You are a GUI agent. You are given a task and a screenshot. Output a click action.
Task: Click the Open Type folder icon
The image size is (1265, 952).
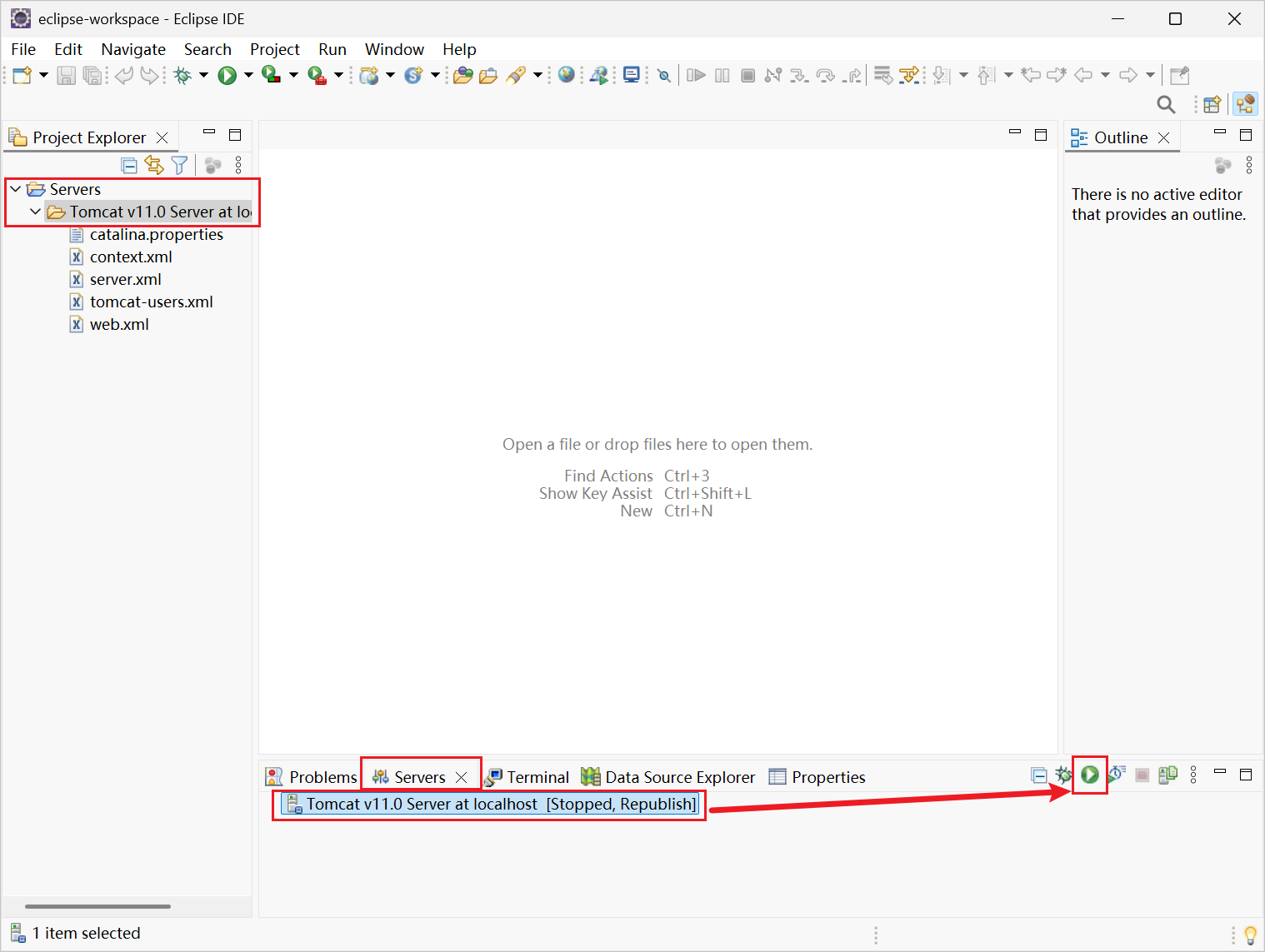[x=463, y=76]
